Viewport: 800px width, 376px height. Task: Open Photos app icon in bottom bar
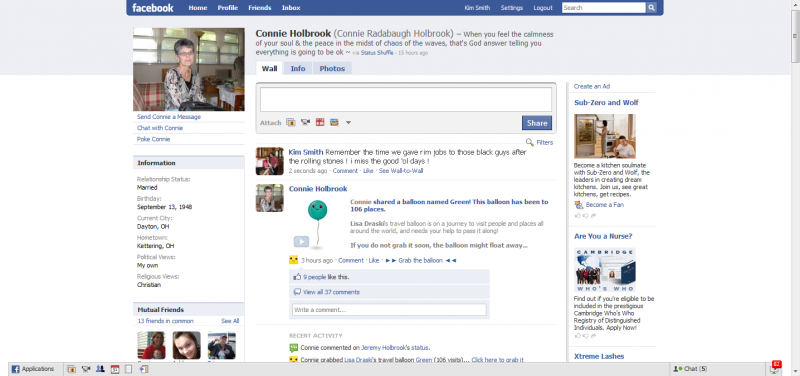pyautogui.click(x=71, y=369)
